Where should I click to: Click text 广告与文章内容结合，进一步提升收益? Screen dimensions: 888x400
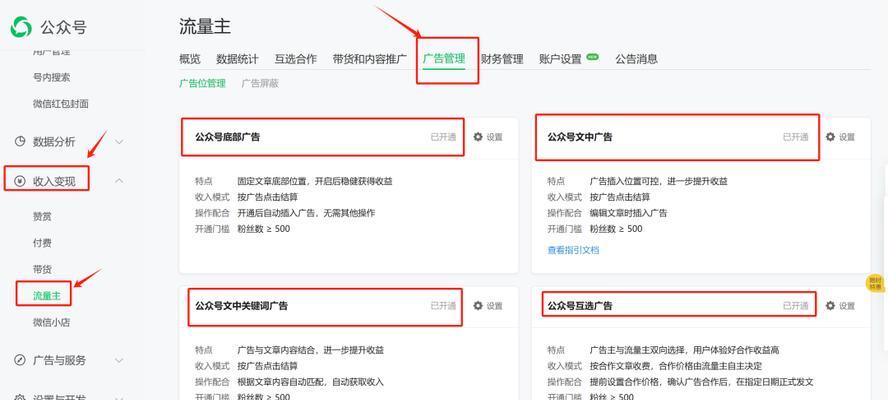311,350
